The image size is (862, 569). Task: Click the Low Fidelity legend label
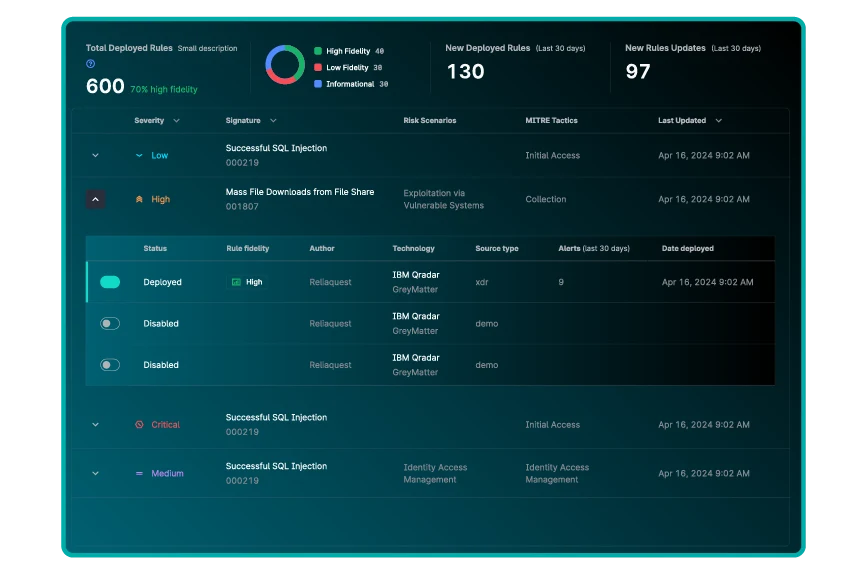point(347,68)
